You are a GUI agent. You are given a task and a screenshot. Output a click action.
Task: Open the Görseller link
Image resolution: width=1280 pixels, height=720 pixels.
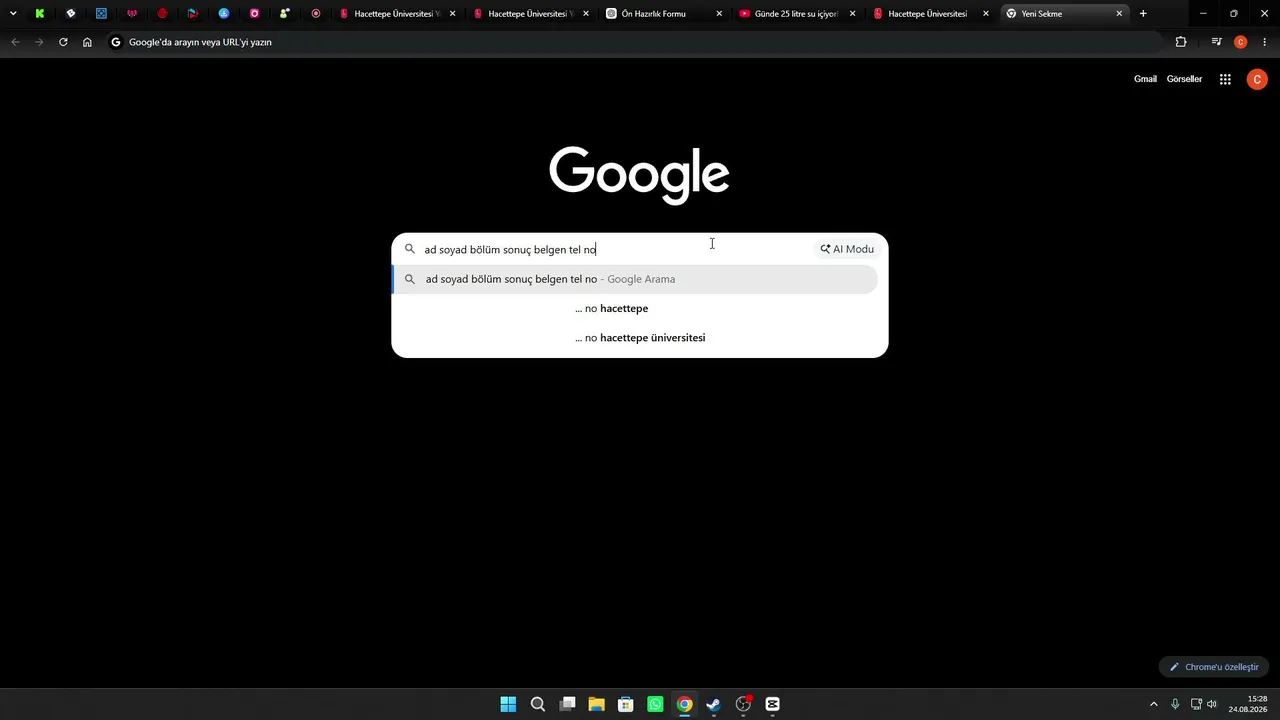pos(1184,79)
